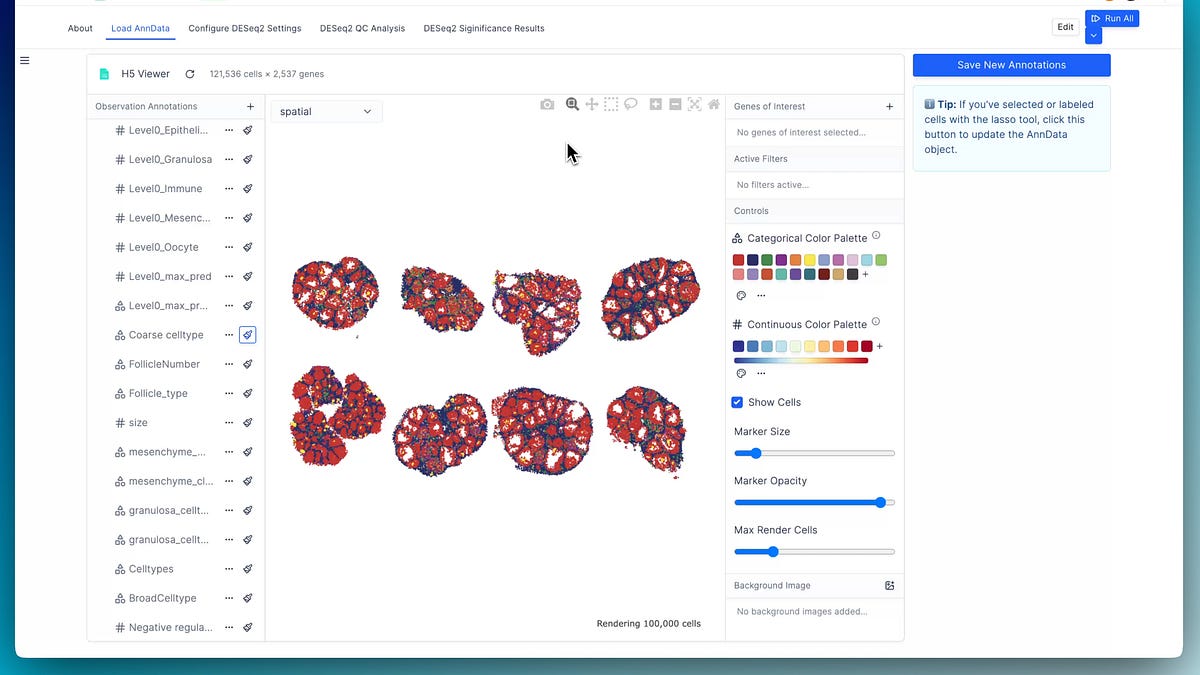Uncheck the Show Cells checkbox
The height and width of the screenshot is (675, 1200).
(x=738, y=402)
